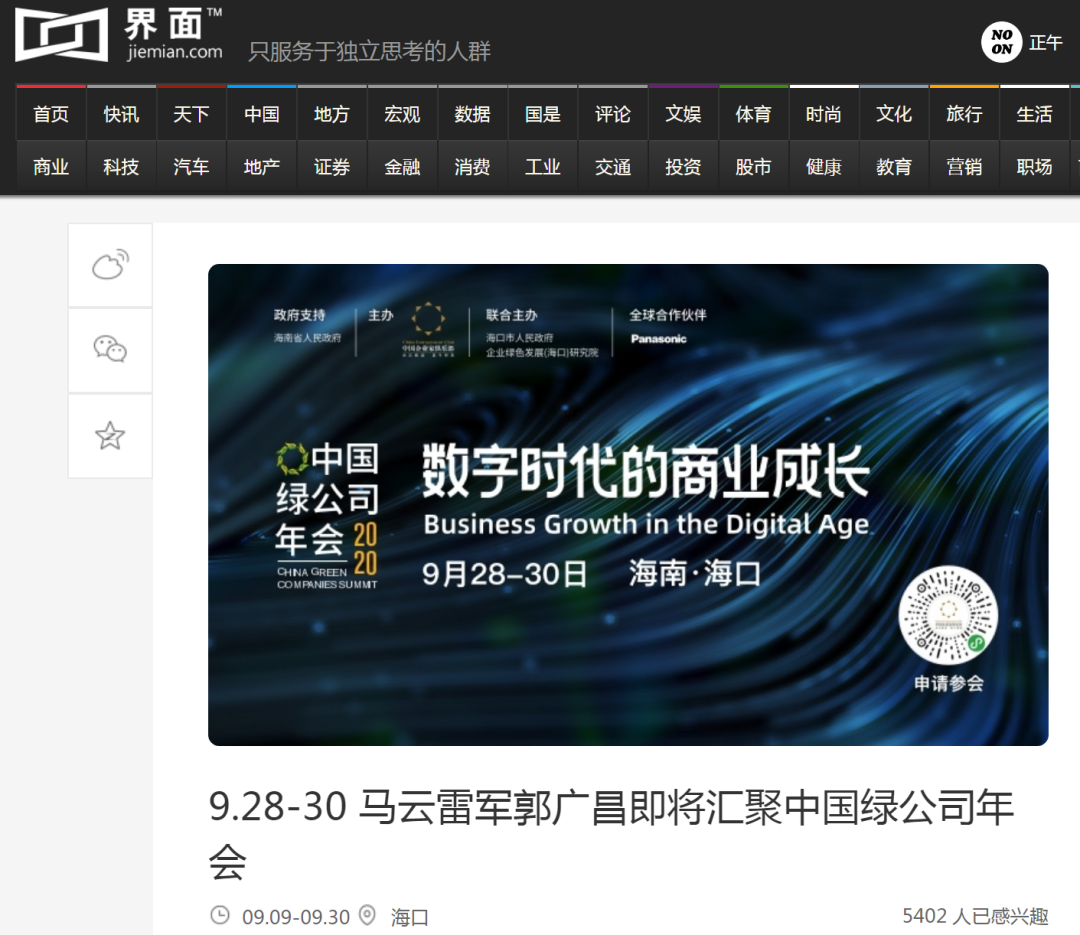Select the 体育 navigation item
The height and width of the screenshot is (935, 1080).
tap(754, 114)
